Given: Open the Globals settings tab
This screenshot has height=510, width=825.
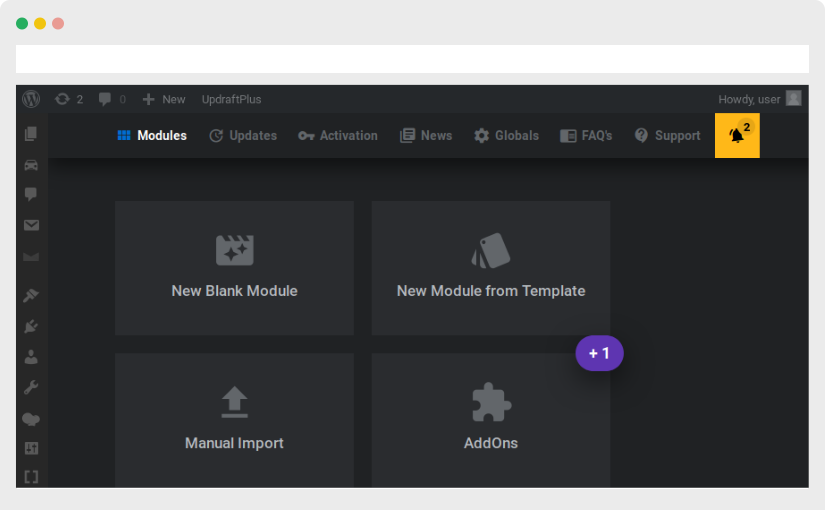Looking at the screenshot, I should (x=506, y=135).
